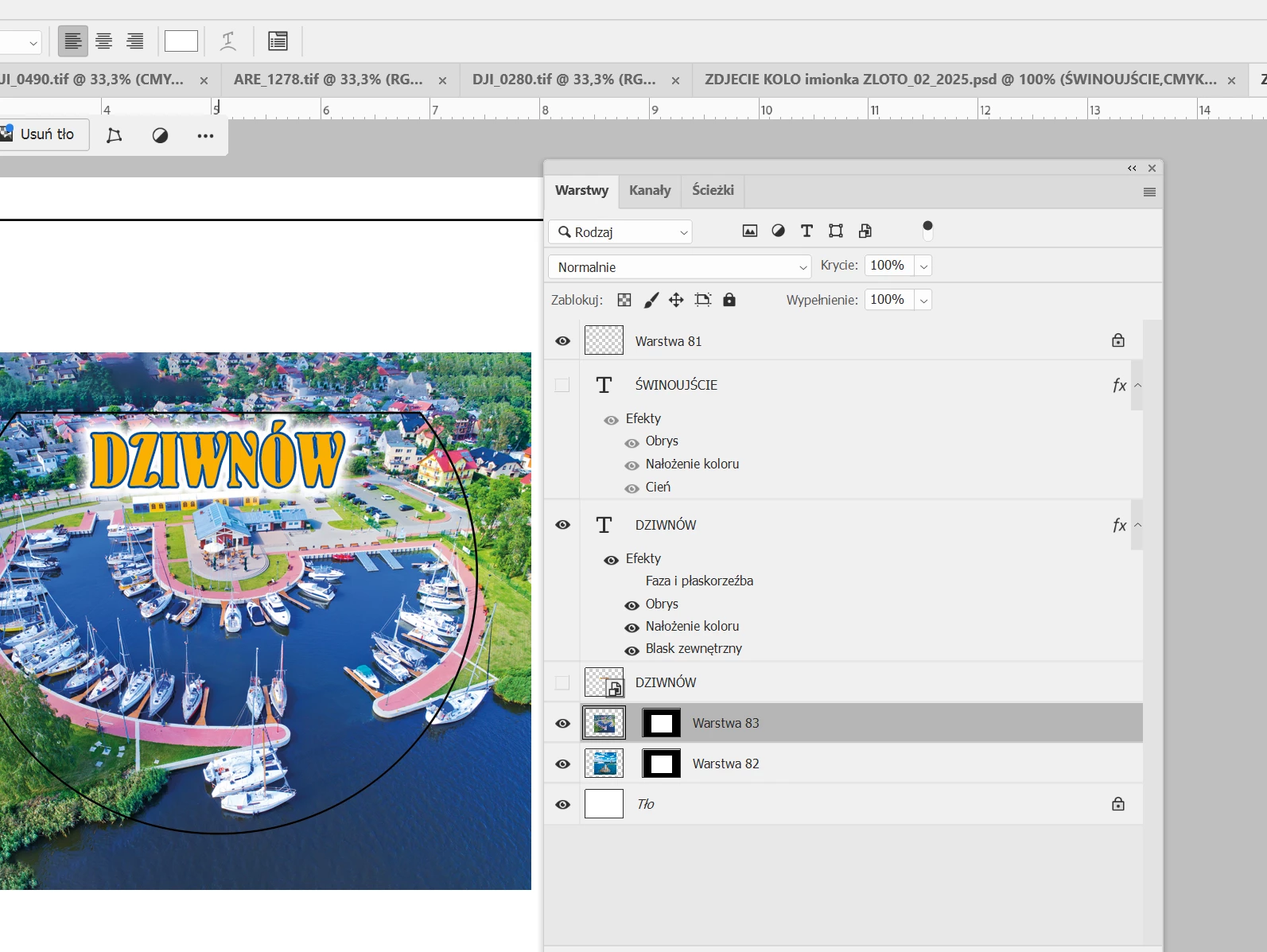Lock image pixels brush icon

651,300
